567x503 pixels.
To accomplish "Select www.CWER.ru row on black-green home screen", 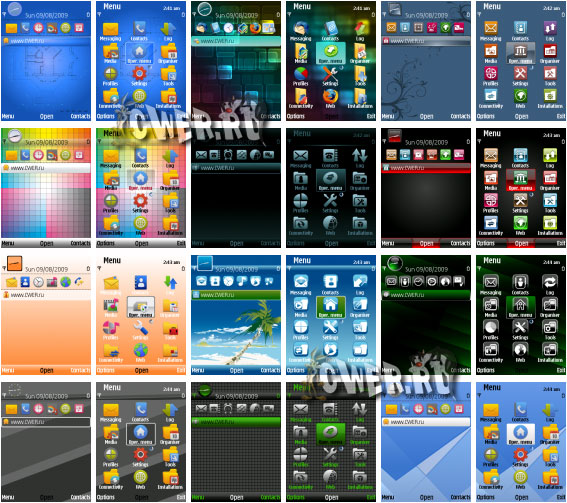I will (x=426, y=295).
